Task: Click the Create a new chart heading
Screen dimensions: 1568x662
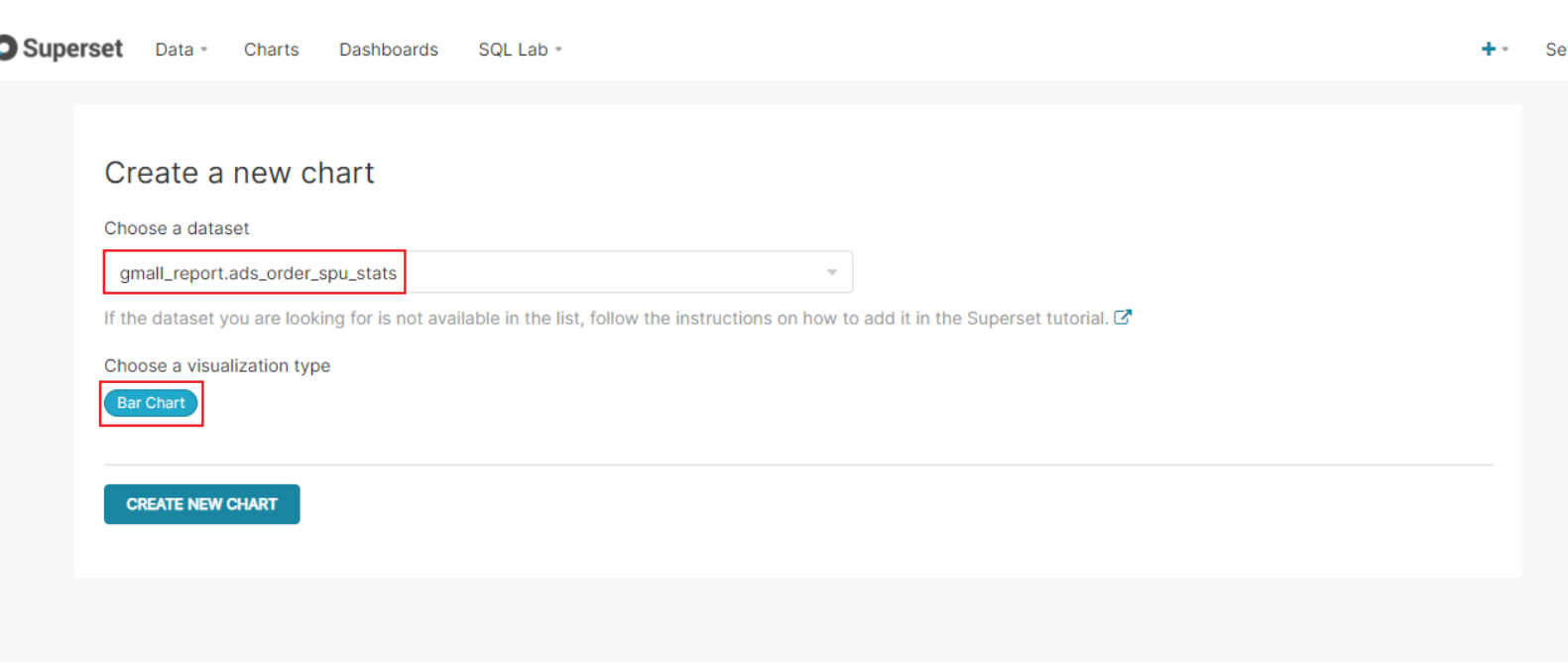Action: [239, 173]
